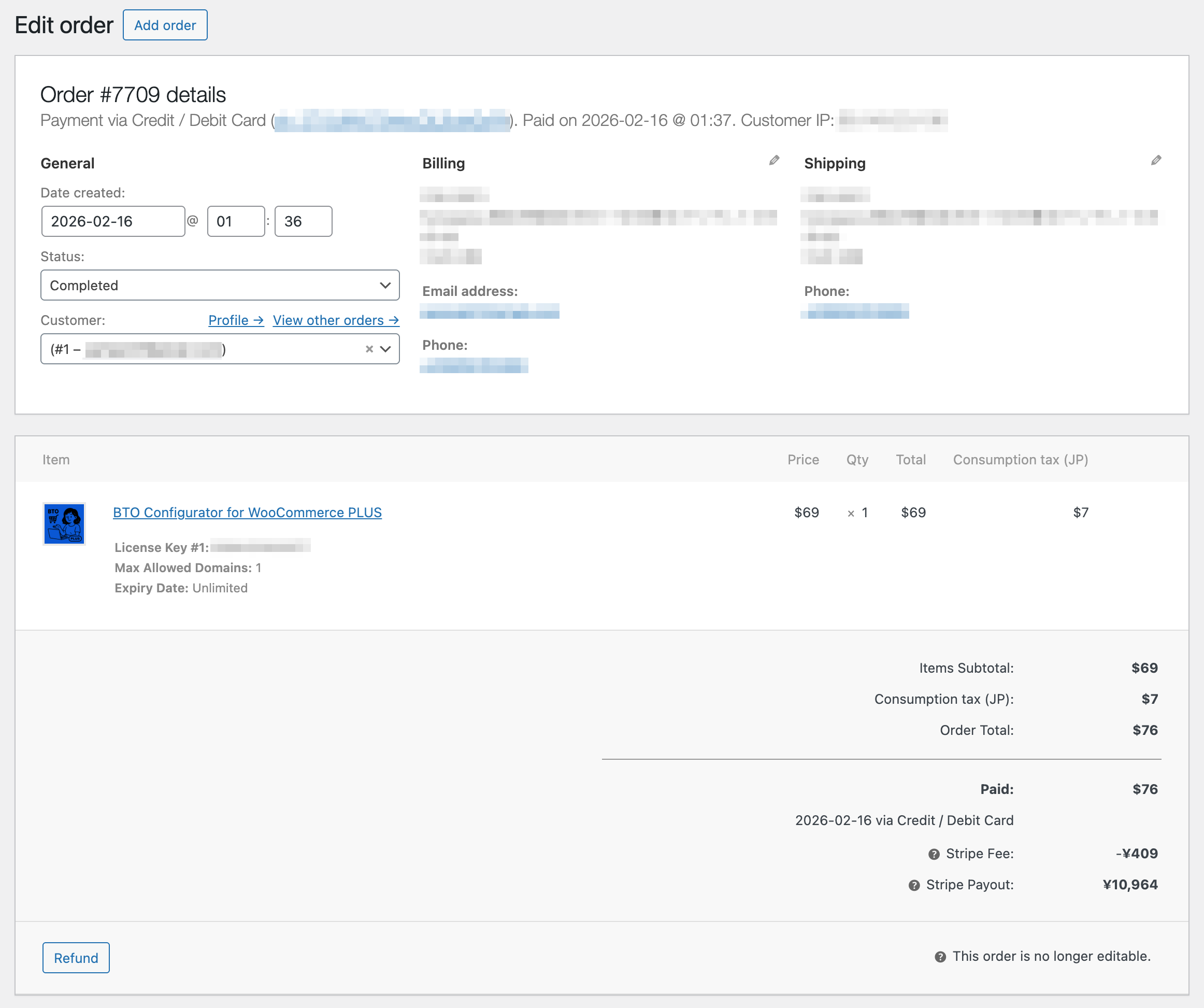Open the customer Profile link

click(x=236, y=320)
